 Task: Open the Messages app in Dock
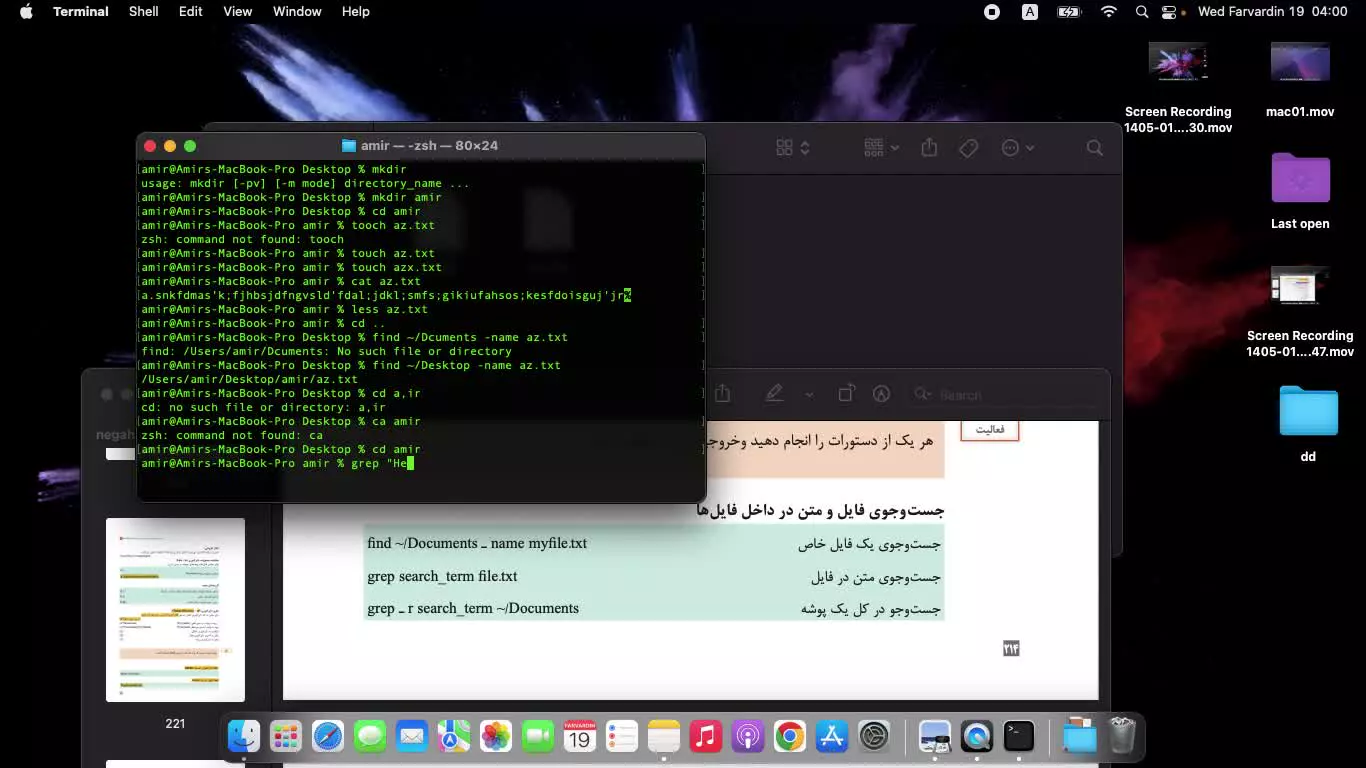(370, 737)
